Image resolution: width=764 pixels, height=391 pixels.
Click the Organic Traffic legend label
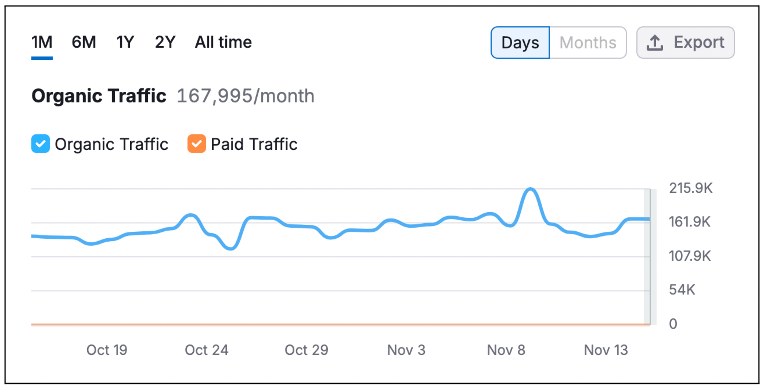pyautogui.click(x=111, y=144)
